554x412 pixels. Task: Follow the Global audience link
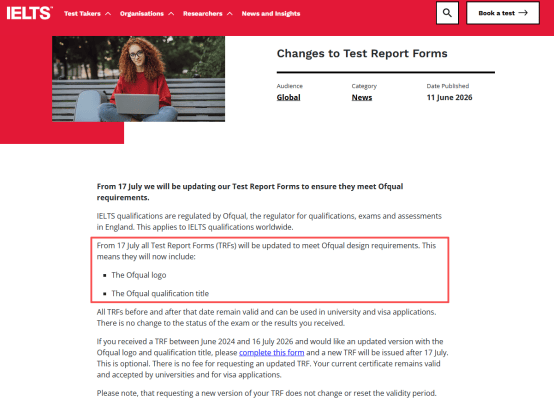(288, 98)
